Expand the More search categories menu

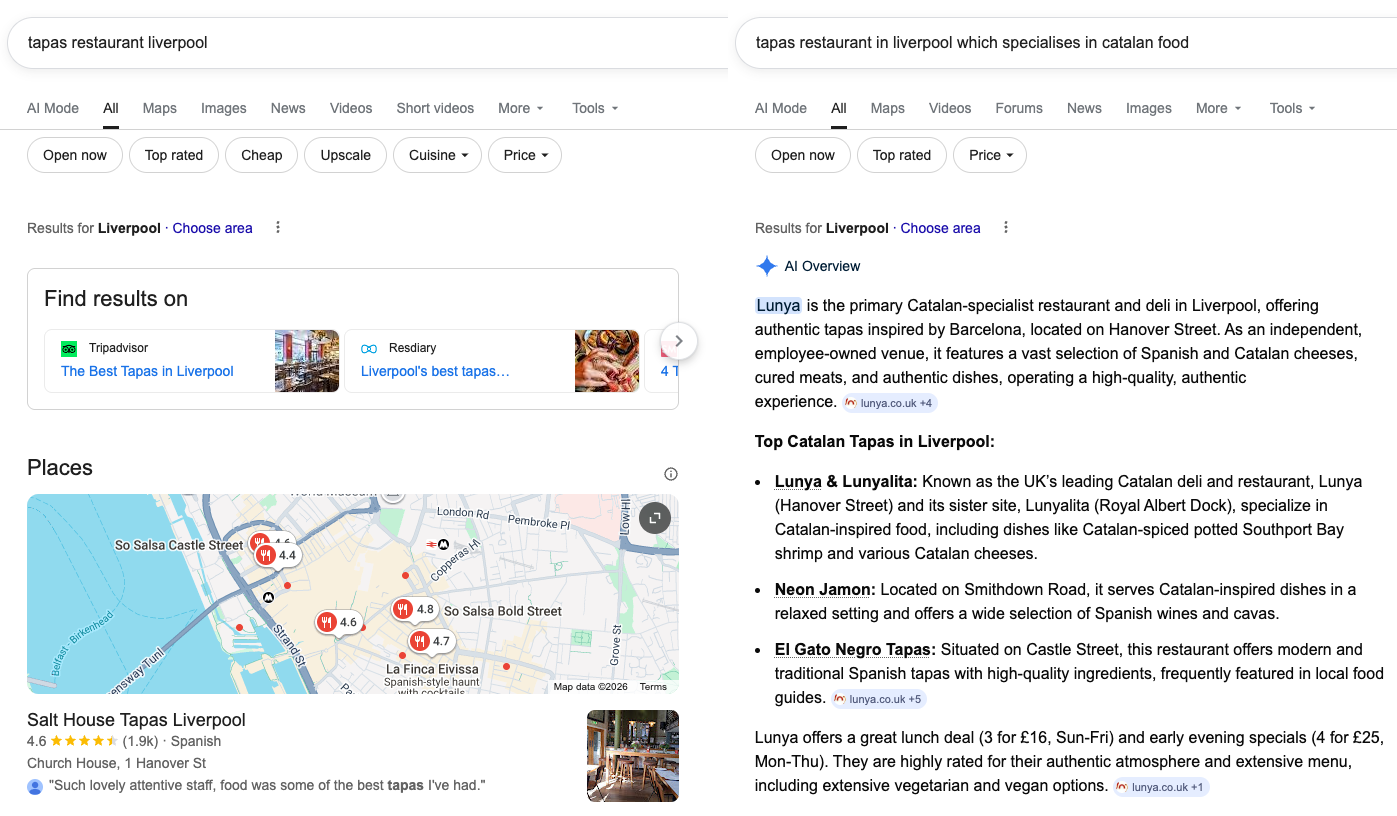point(520,108)
